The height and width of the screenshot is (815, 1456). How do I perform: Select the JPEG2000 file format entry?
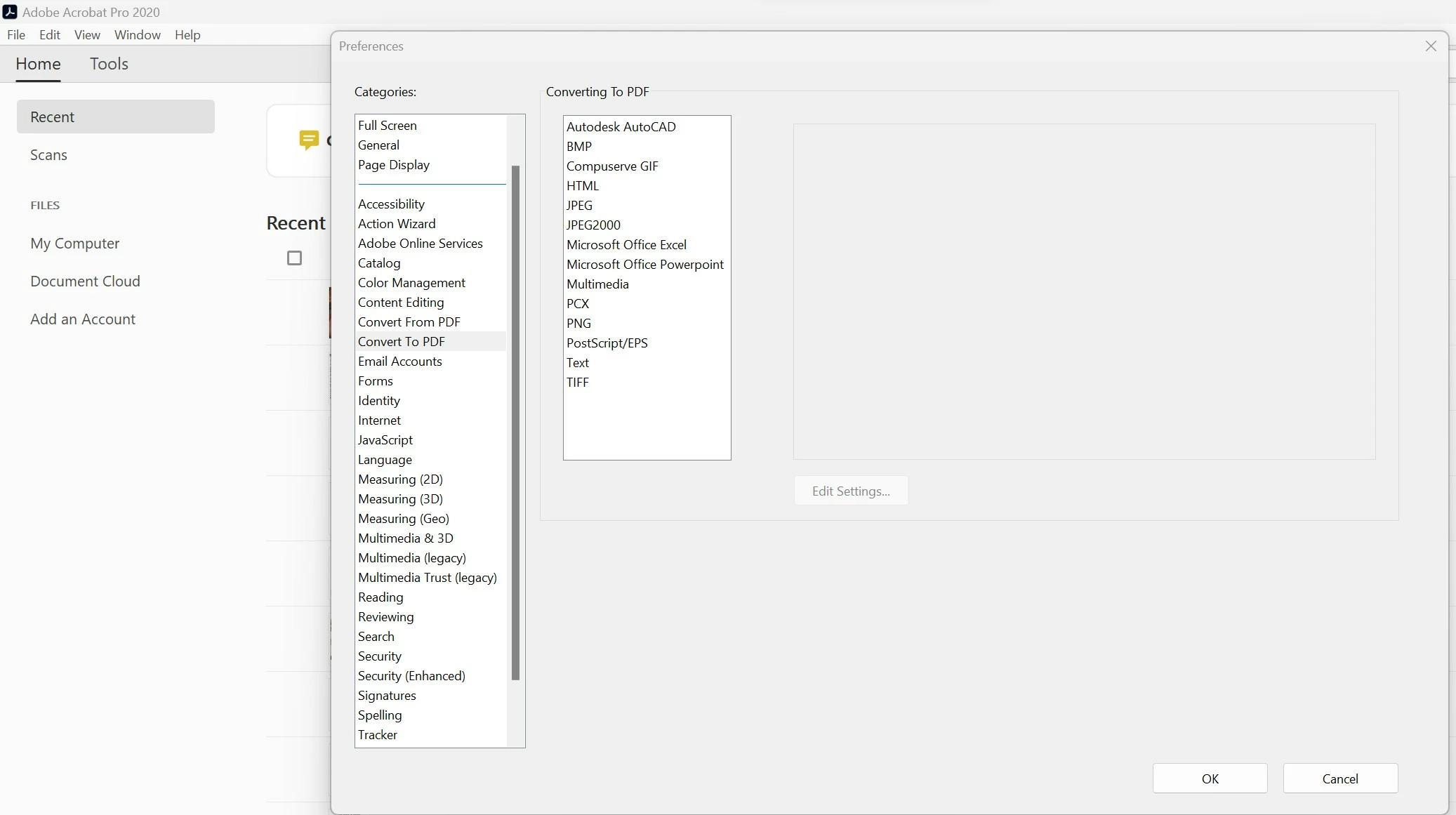click(593, 225)
